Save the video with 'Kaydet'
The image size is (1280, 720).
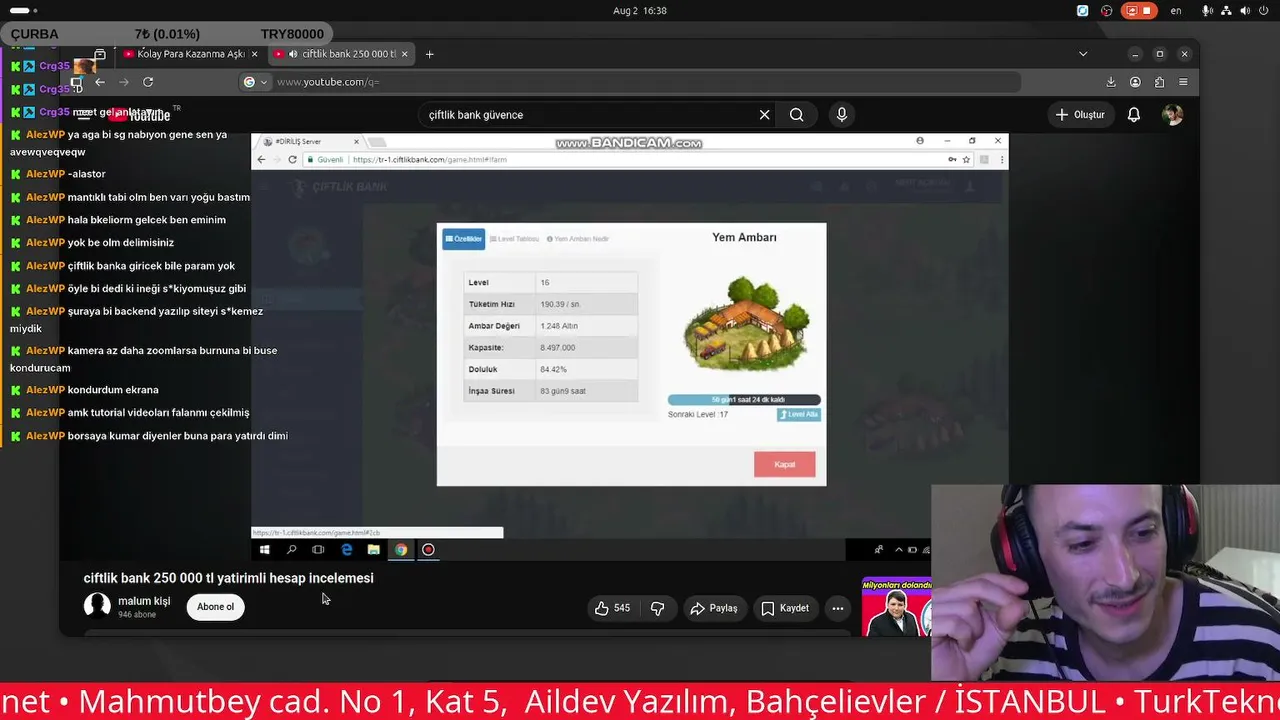(785, 608)
